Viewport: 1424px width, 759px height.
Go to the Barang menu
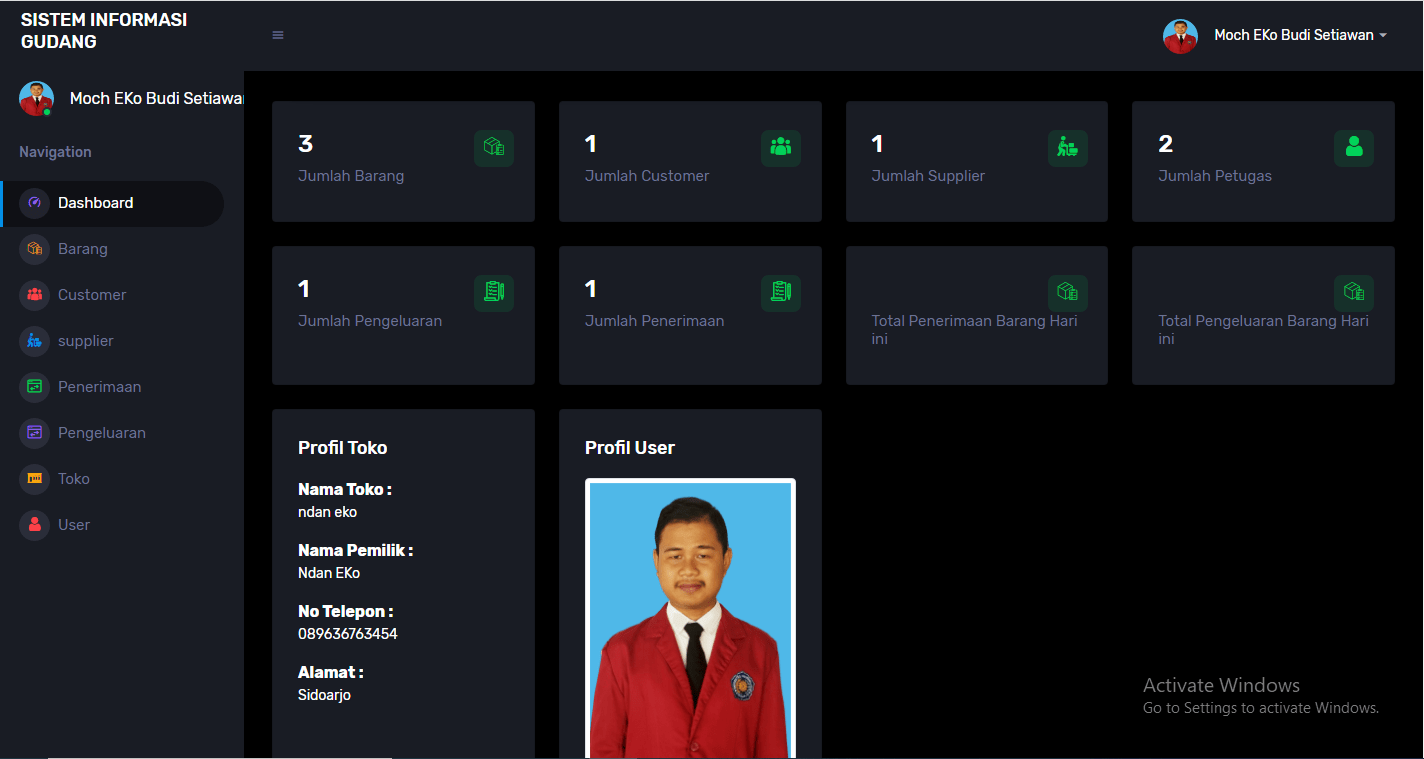click(x=83, y=249)
